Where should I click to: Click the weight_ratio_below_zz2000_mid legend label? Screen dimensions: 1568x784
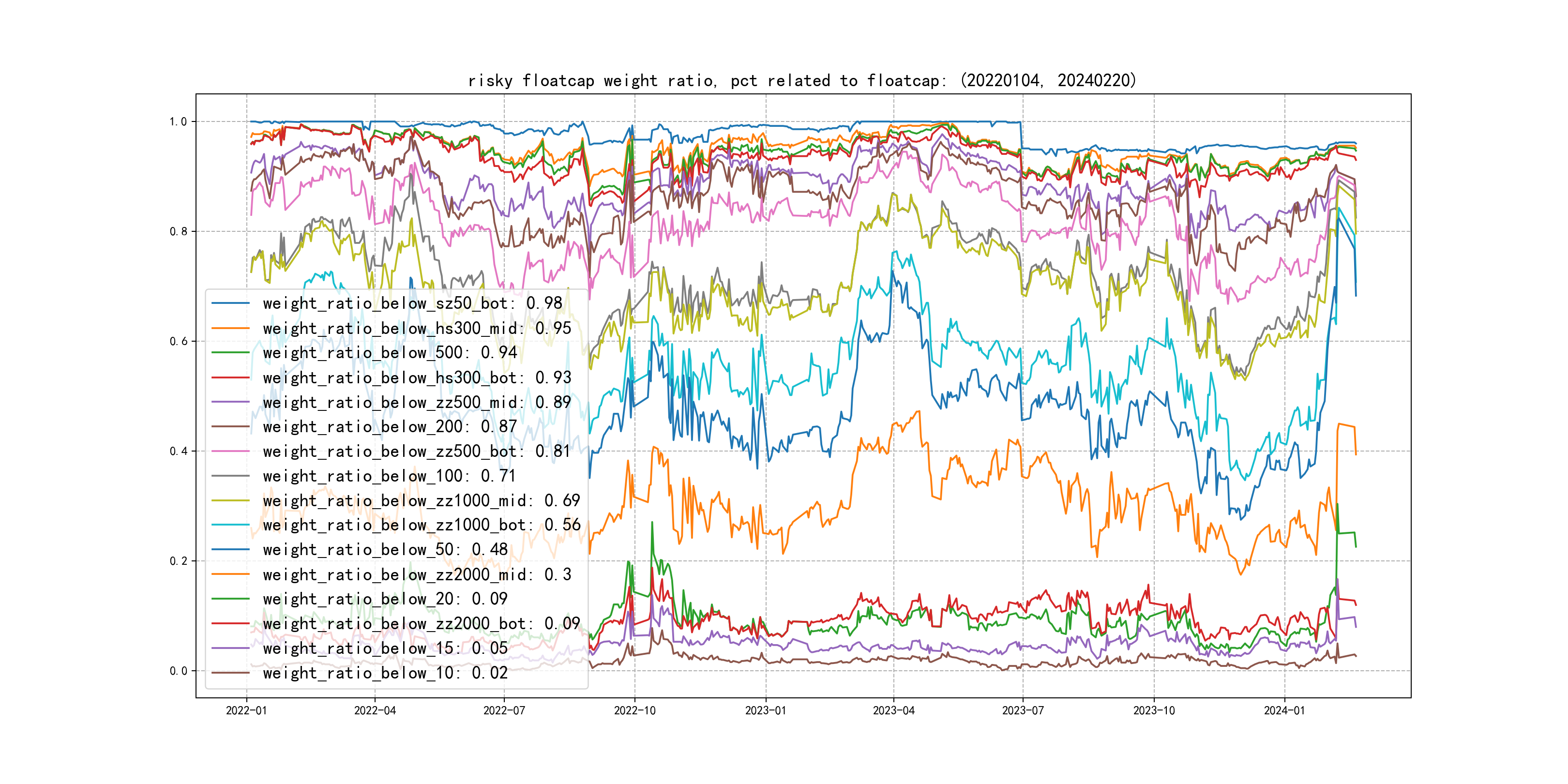[x=417, y=574]
